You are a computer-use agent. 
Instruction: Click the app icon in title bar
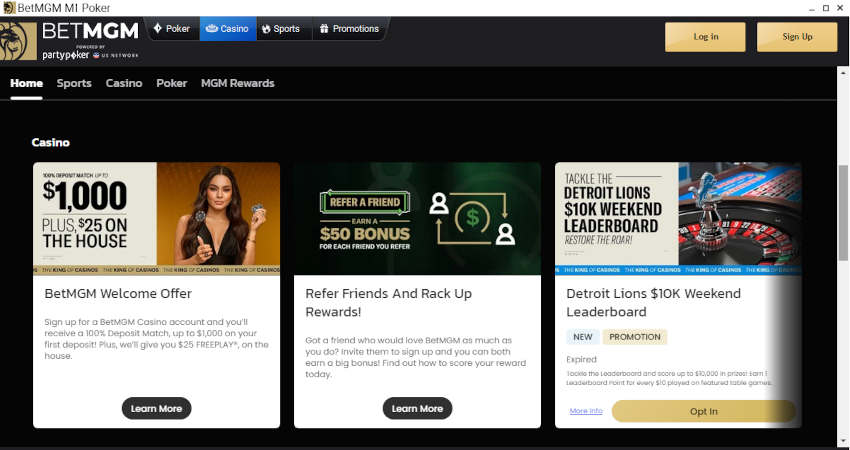(x=9, y=8)
